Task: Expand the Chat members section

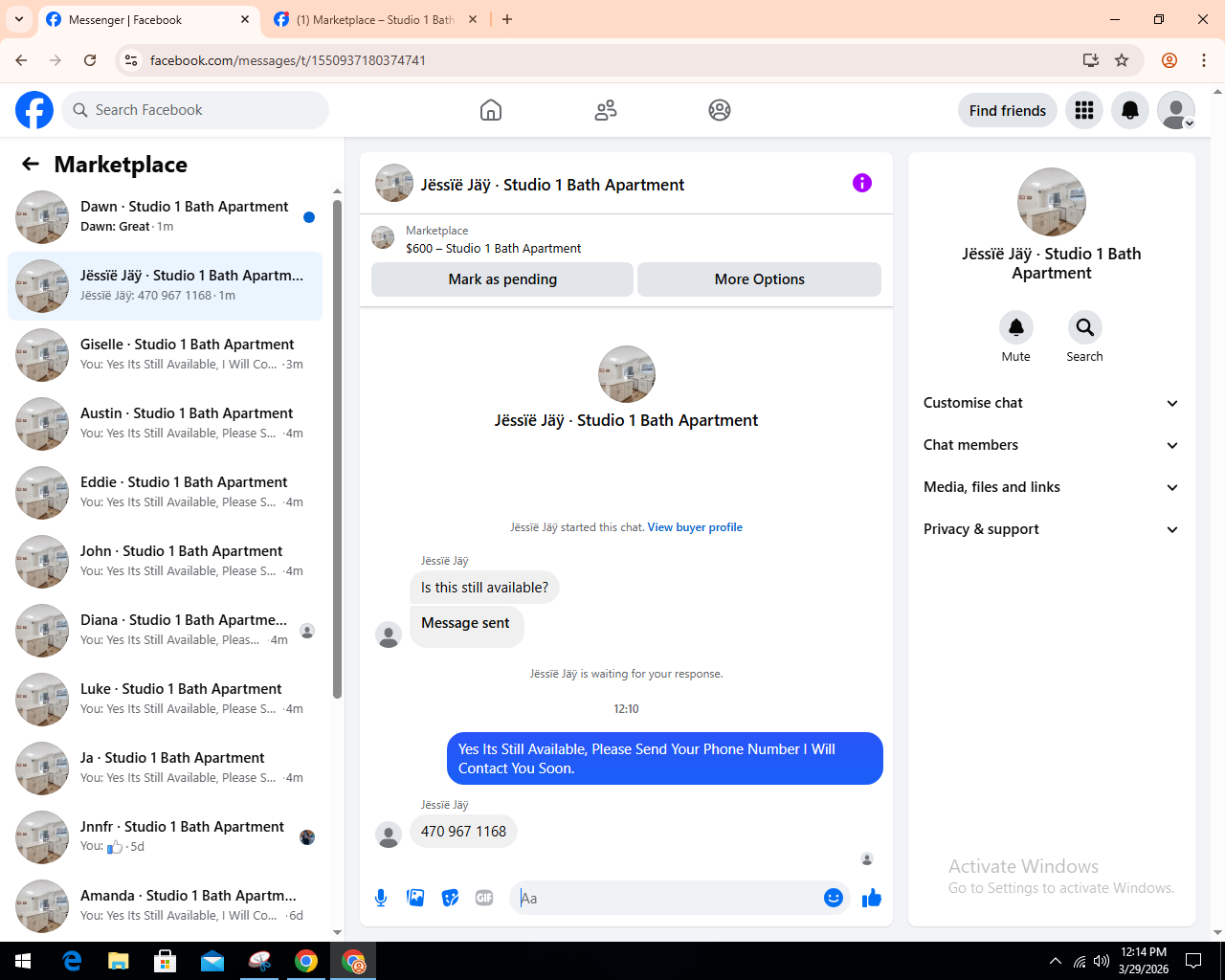Action: click(x=1051, y=445)
